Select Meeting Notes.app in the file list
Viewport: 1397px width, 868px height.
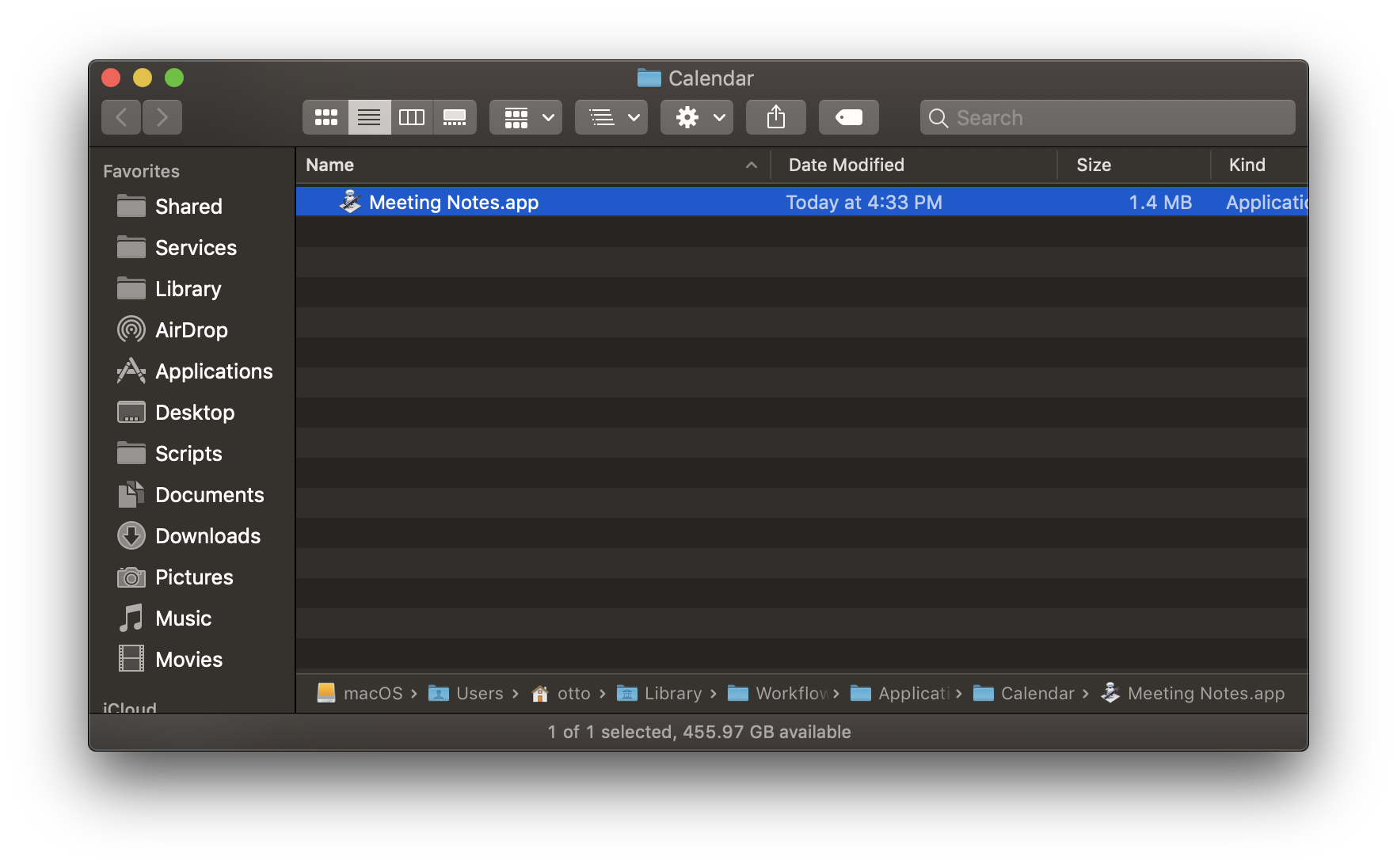pyautogui.click(x=453, y=202)
